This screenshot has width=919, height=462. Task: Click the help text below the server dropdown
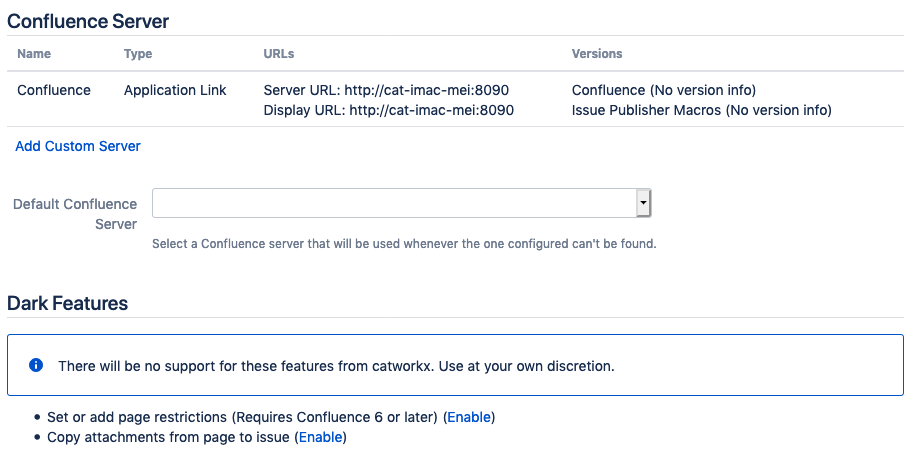pyautogui.click(x=404, y=243)
